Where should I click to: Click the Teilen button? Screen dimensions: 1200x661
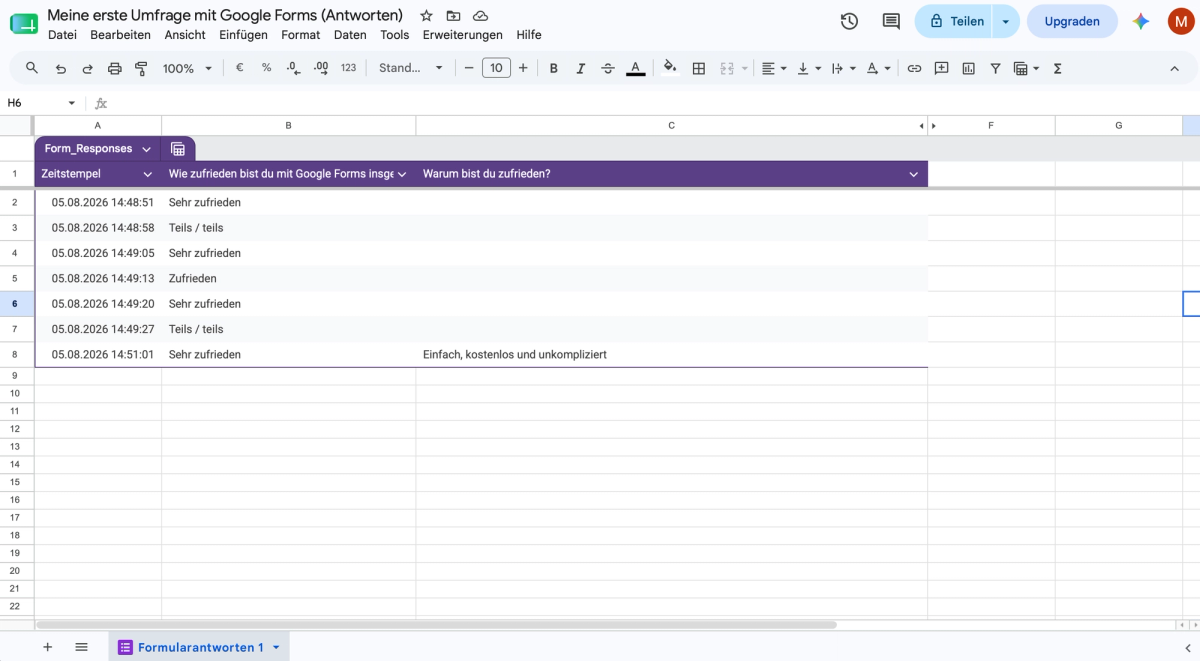coord(954,21)
